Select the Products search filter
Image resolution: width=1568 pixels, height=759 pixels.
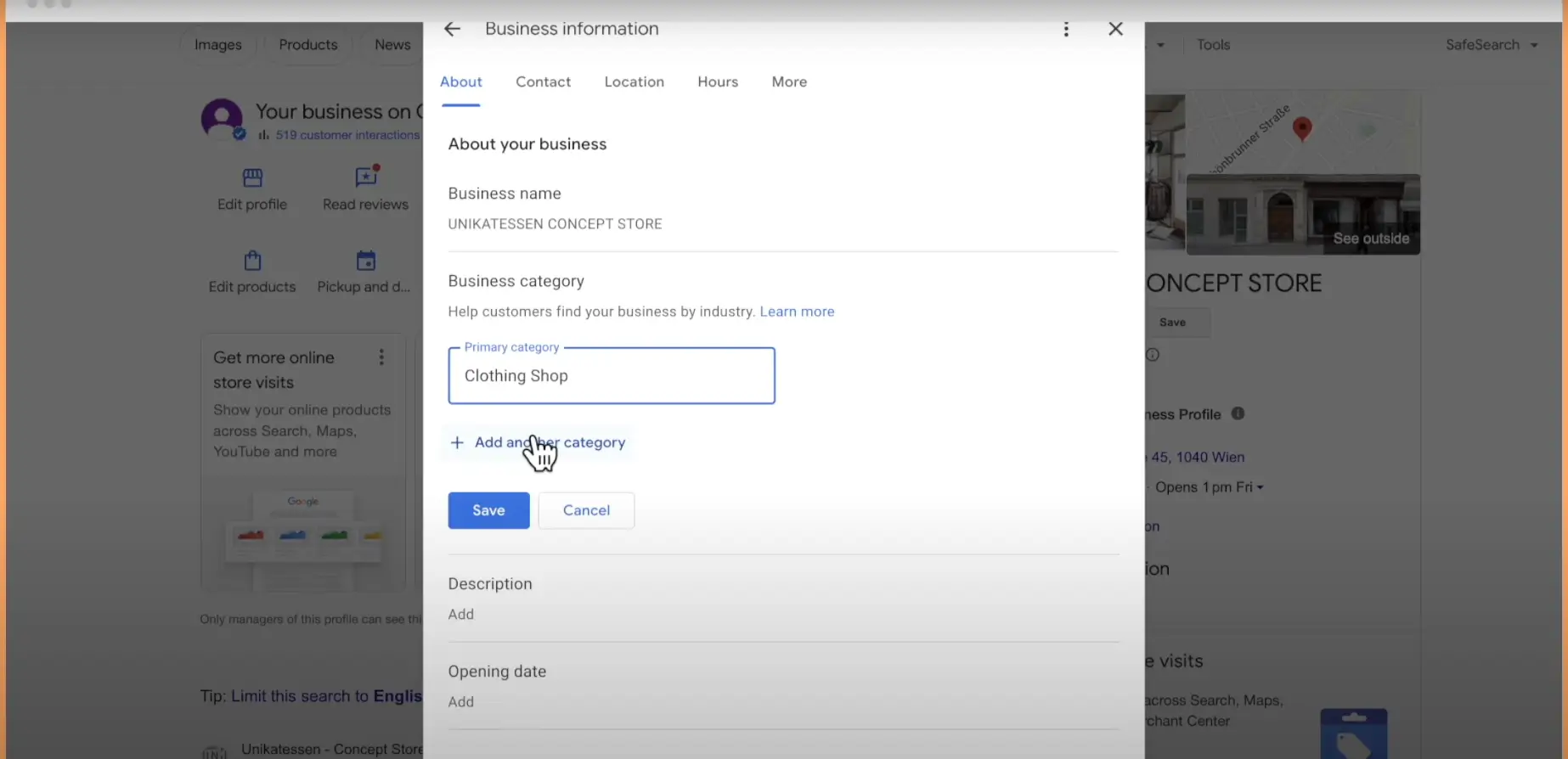coord(307,44)
